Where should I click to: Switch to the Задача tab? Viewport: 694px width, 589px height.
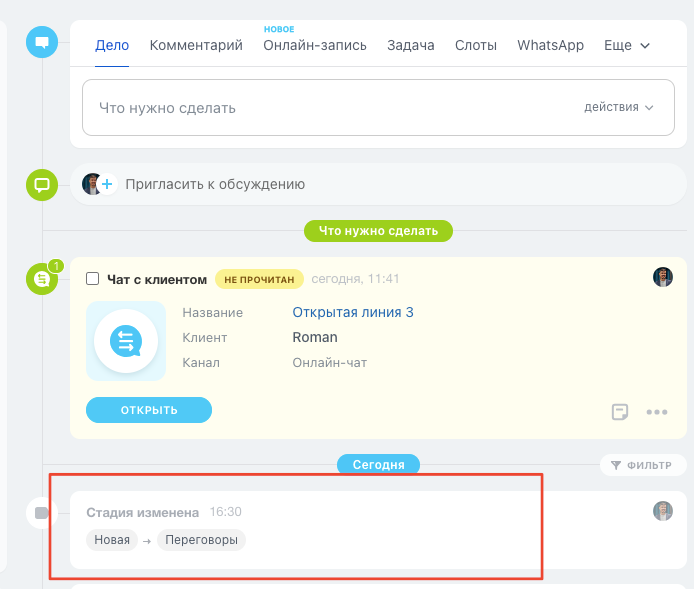411,45
